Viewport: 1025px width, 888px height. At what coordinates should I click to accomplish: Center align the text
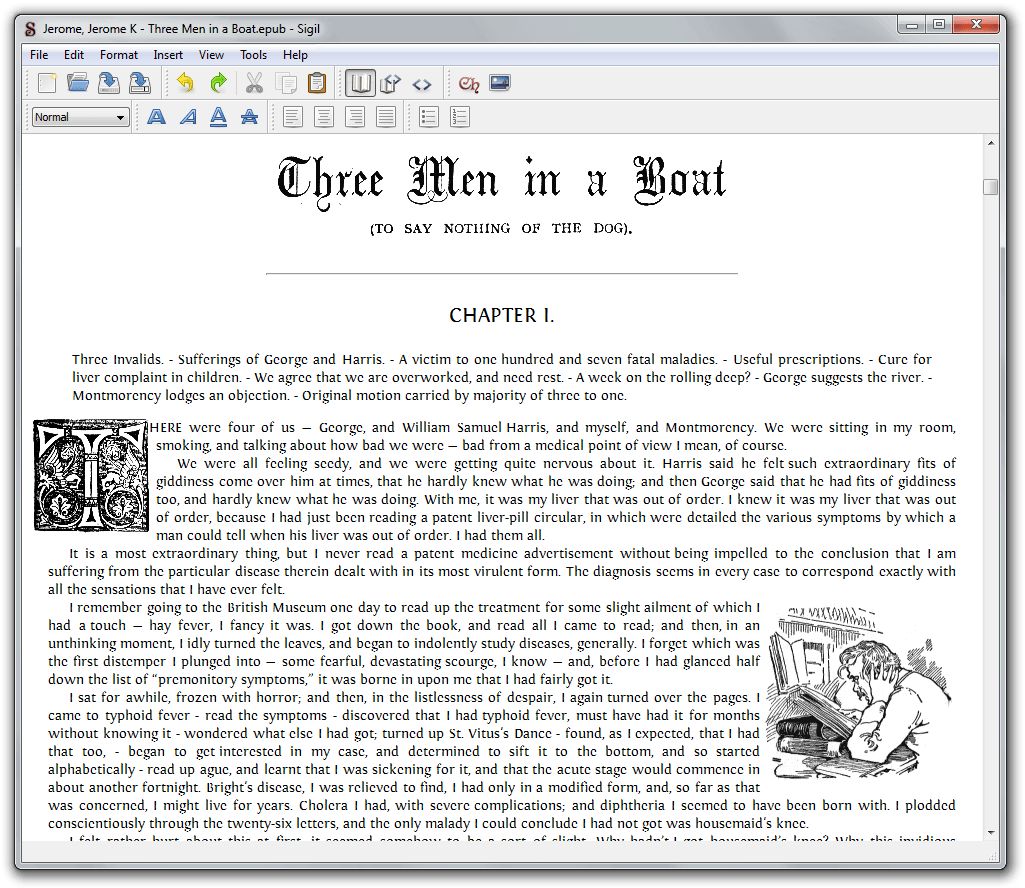[x=324, y=117]
